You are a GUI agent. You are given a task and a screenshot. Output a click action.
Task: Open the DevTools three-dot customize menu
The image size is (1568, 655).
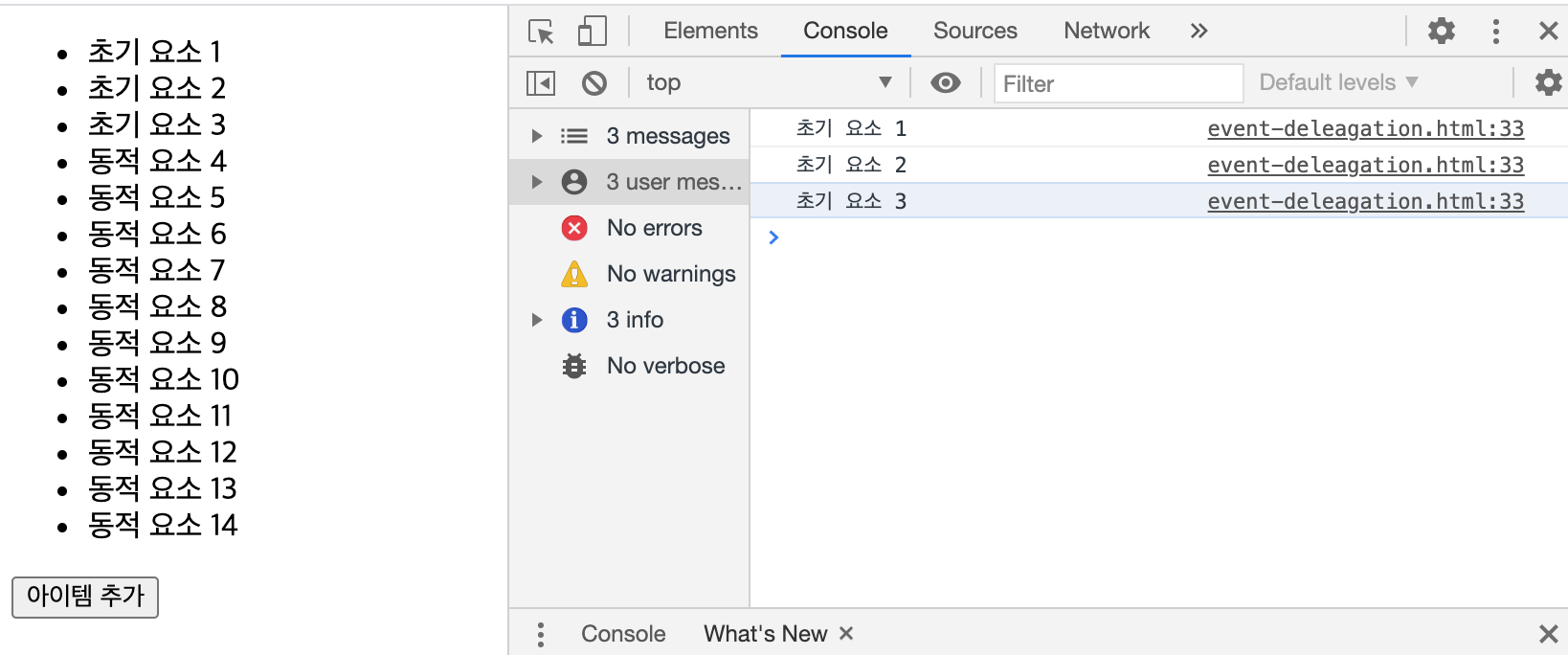(x=1495, y=32)
